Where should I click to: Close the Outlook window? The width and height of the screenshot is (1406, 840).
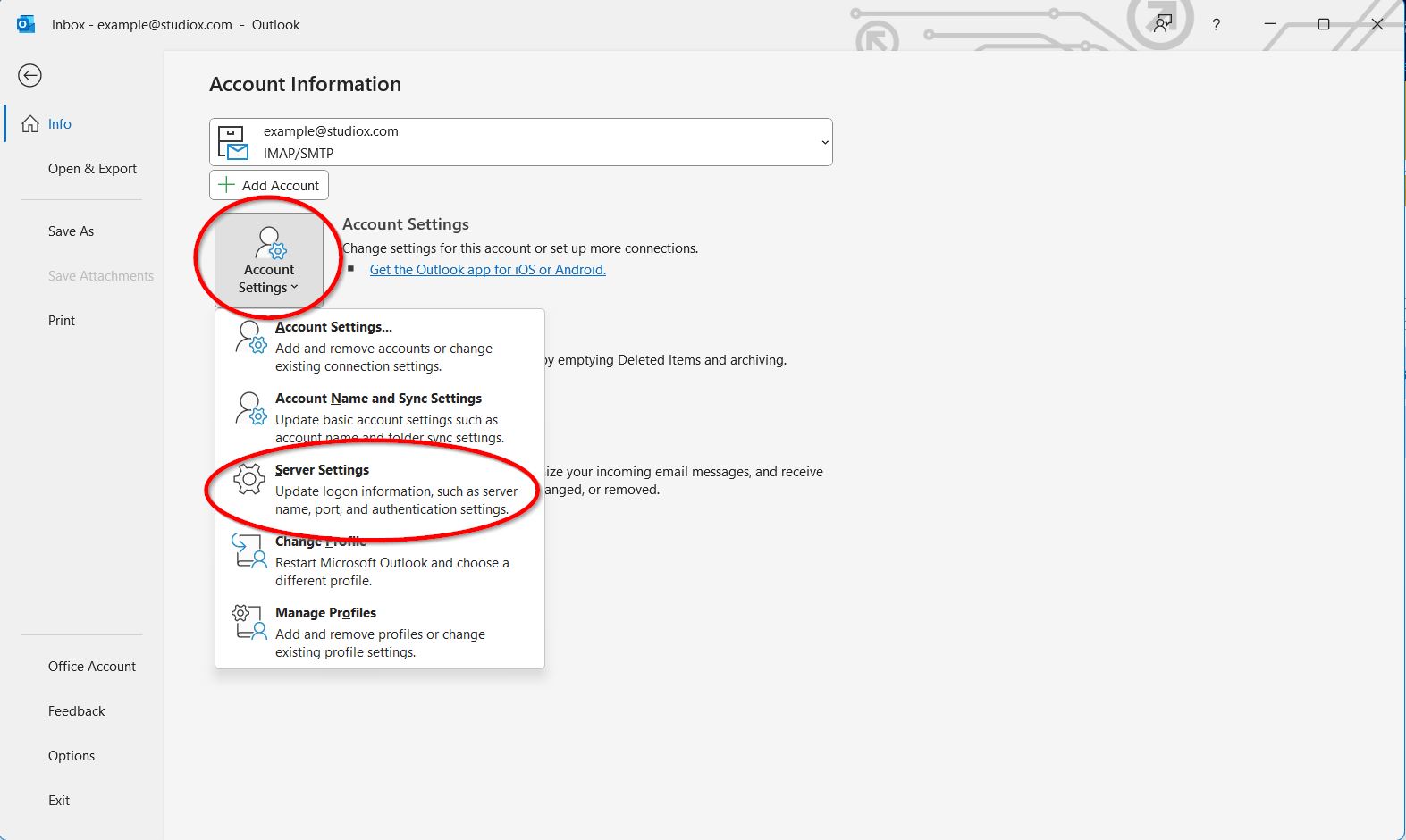[1377, 24]
